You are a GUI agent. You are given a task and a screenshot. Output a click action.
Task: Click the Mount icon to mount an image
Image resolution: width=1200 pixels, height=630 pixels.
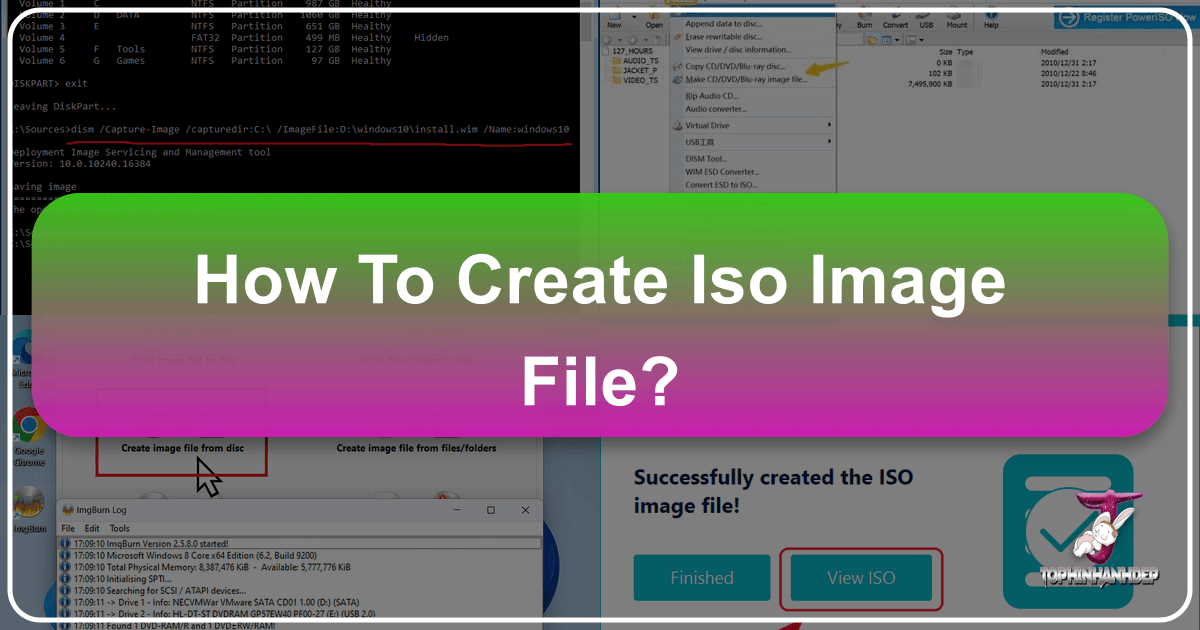coord(957,18)
